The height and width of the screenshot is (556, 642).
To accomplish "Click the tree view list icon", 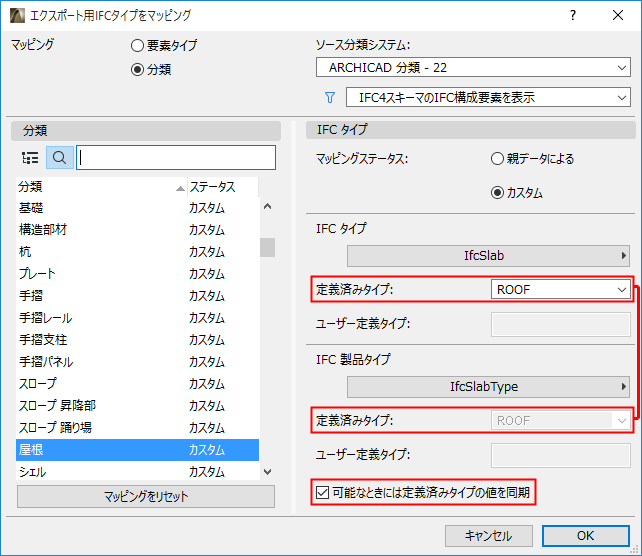I will tap(30, 158).
